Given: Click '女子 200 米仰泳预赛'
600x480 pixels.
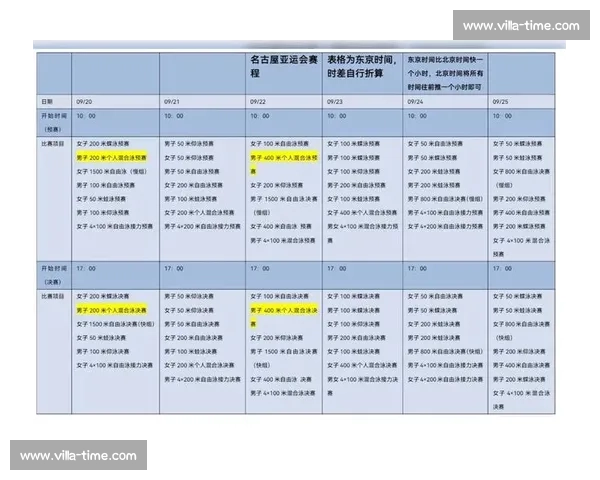Looking at the screenshot, I should tap(276, 185).
